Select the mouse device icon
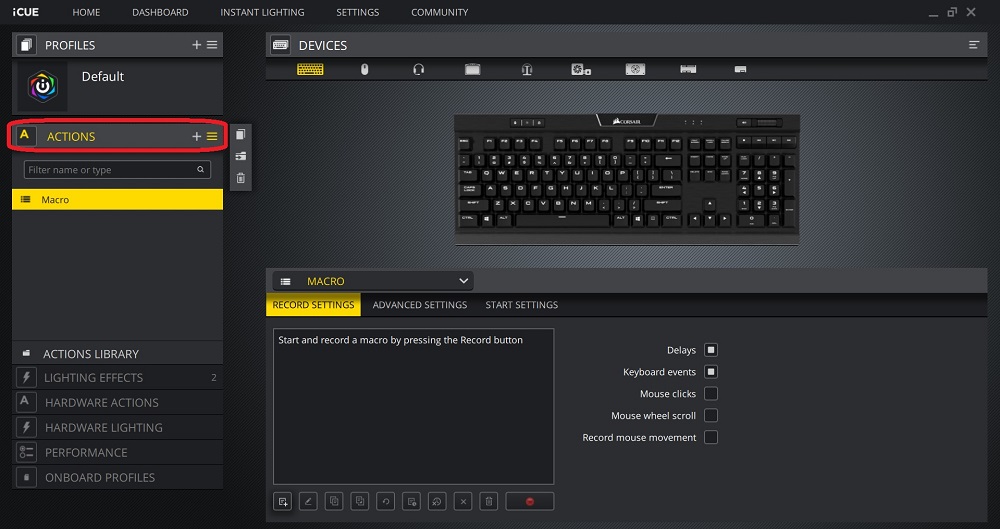Screen dimensions: 1000x529 pyautogui.click(x=364, y=69)
